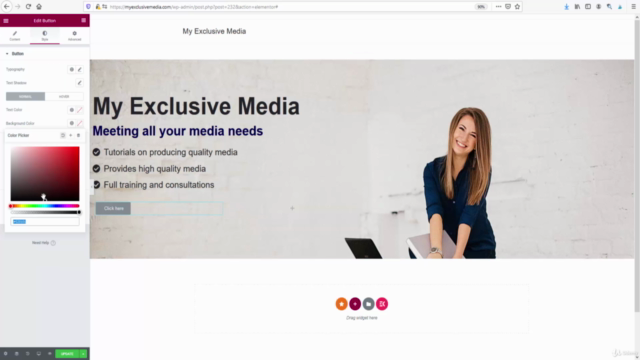Add new section with purple plus button
Image resolution: width=640 pixels, height=360 pixels.
[x=355, y=304]
